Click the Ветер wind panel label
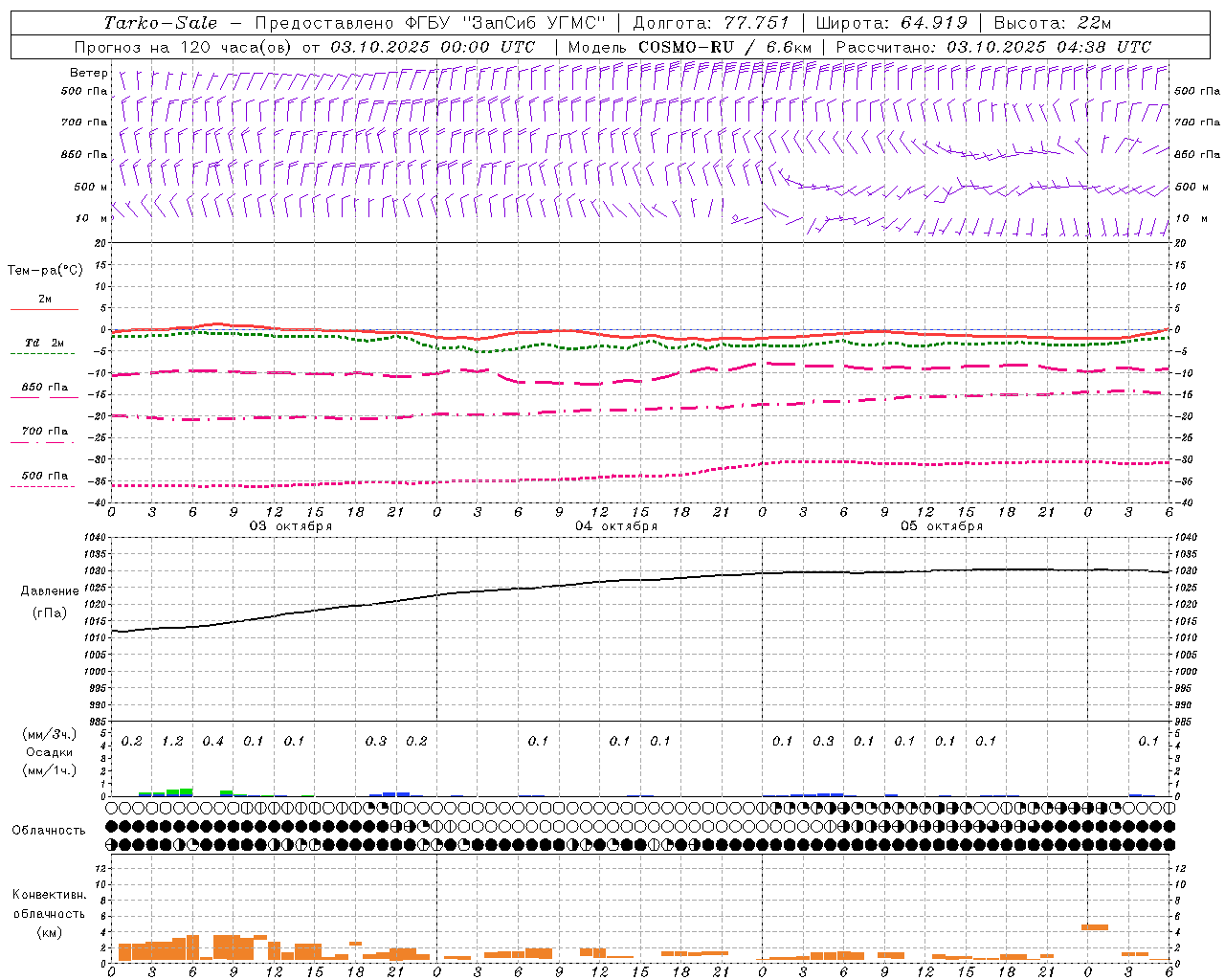This screenshot has height=980, width=1225. click(89, 73)
